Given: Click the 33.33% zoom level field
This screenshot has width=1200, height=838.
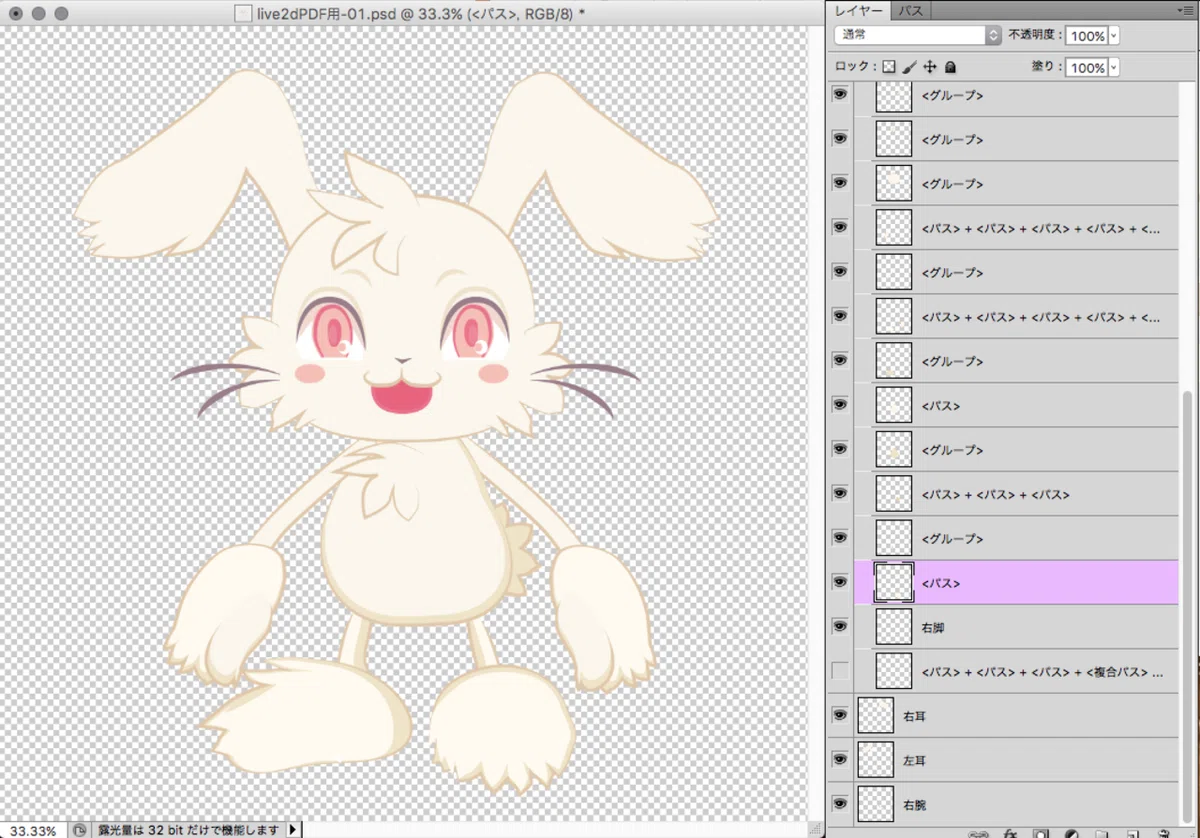Looking at the screenshot, I should click(33, 830).
